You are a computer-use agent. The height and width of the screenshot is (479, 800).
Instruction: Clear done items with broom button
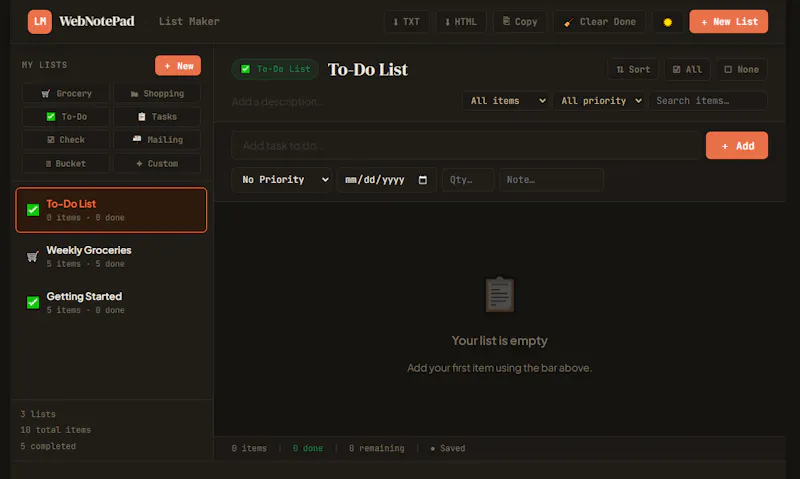(x=599, y=22)
